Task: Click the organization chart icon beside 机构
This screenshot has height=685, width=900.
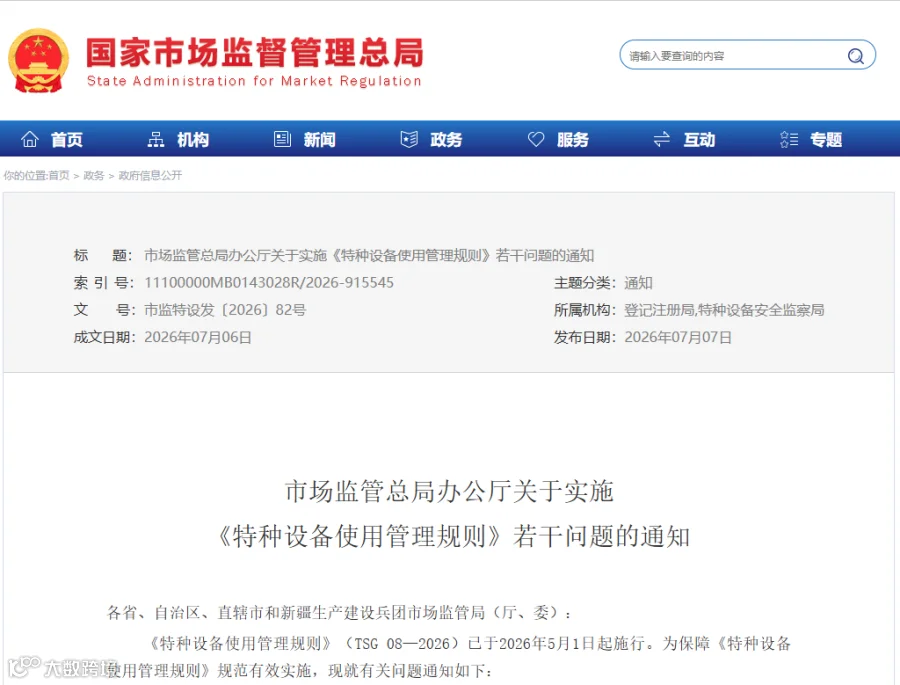Action: click(156, 139)
